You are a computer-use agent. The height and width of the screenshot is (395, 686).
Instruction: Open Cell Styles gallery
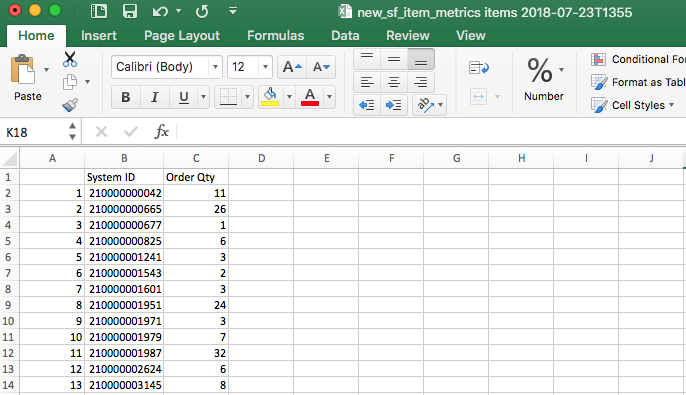pos(632,105)
